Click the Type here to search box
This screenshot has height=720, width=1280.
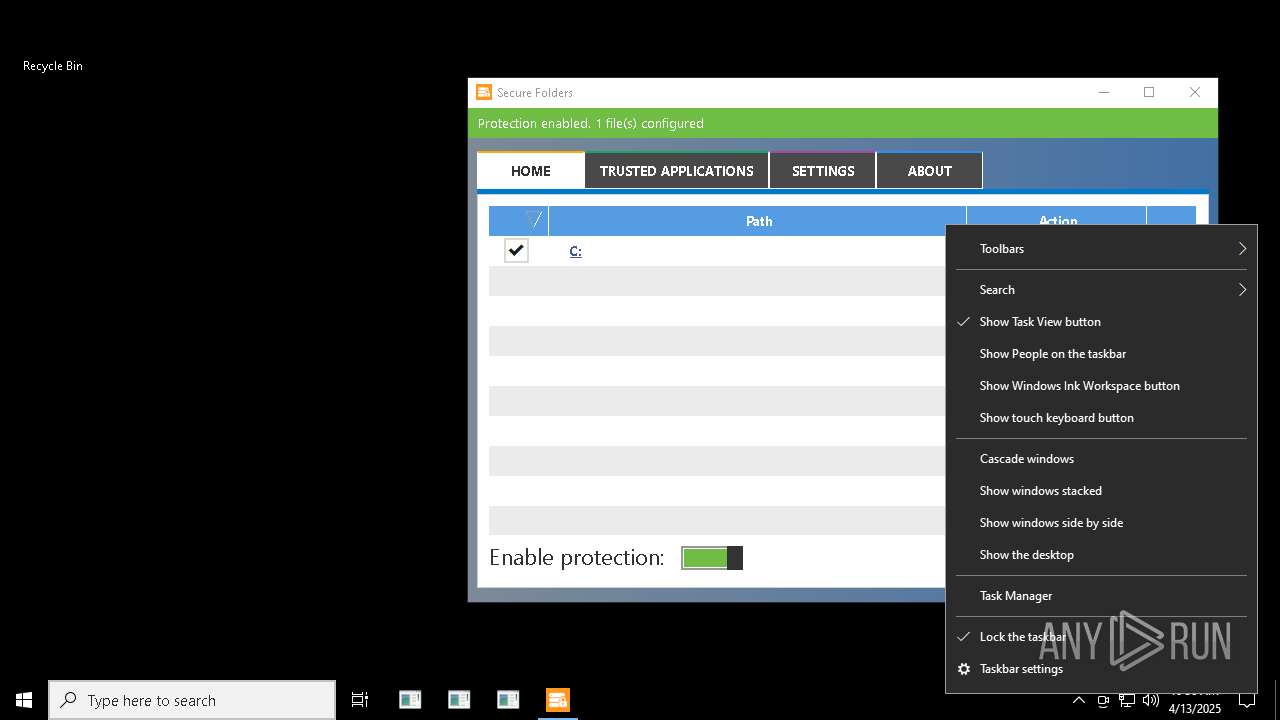click(192, 700)
